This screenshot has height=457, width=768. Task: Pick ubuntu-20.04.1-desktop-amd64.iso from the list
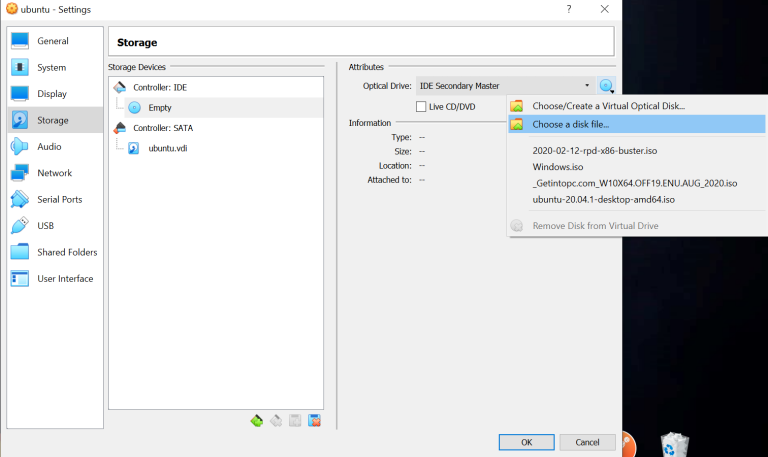[603, 199]
